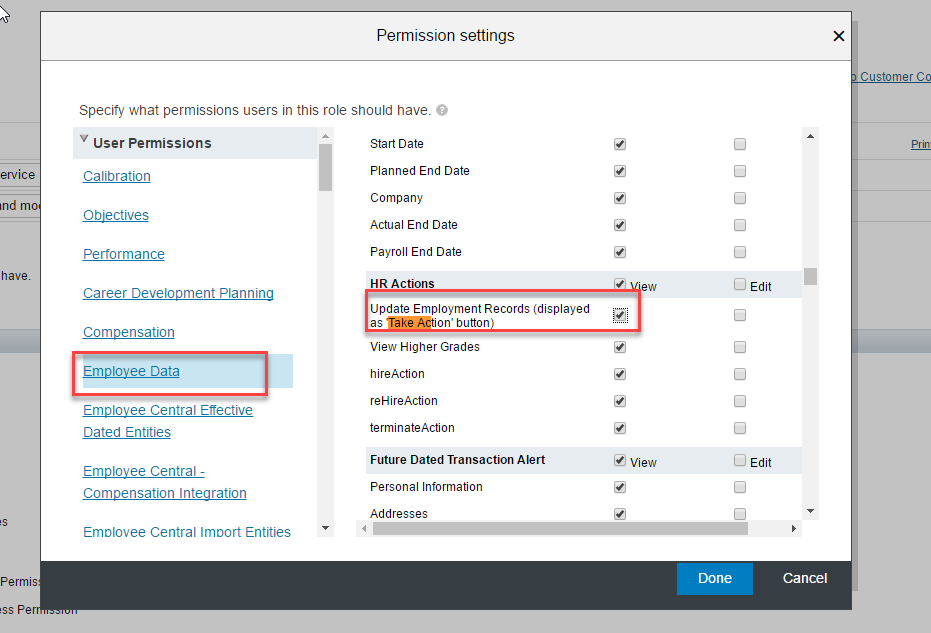Click the right panel scroll-up arrow
This screenshot has width=931, height=633.
pyautogui.click(x=810, y=137)
